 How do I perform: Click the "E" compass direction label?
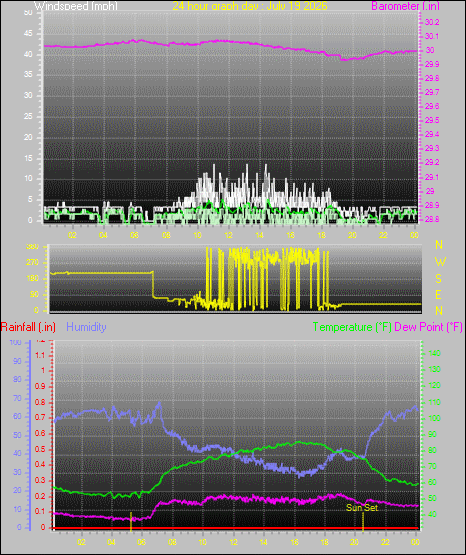tap(438, 294)
